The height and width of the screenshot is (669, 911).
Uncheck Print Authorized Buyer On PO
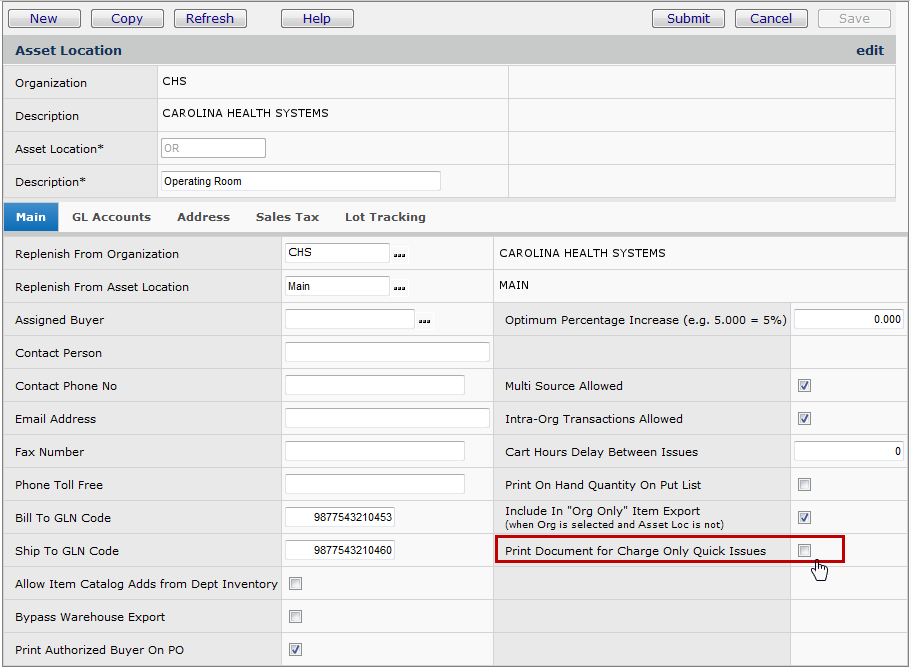click(295, 650)
